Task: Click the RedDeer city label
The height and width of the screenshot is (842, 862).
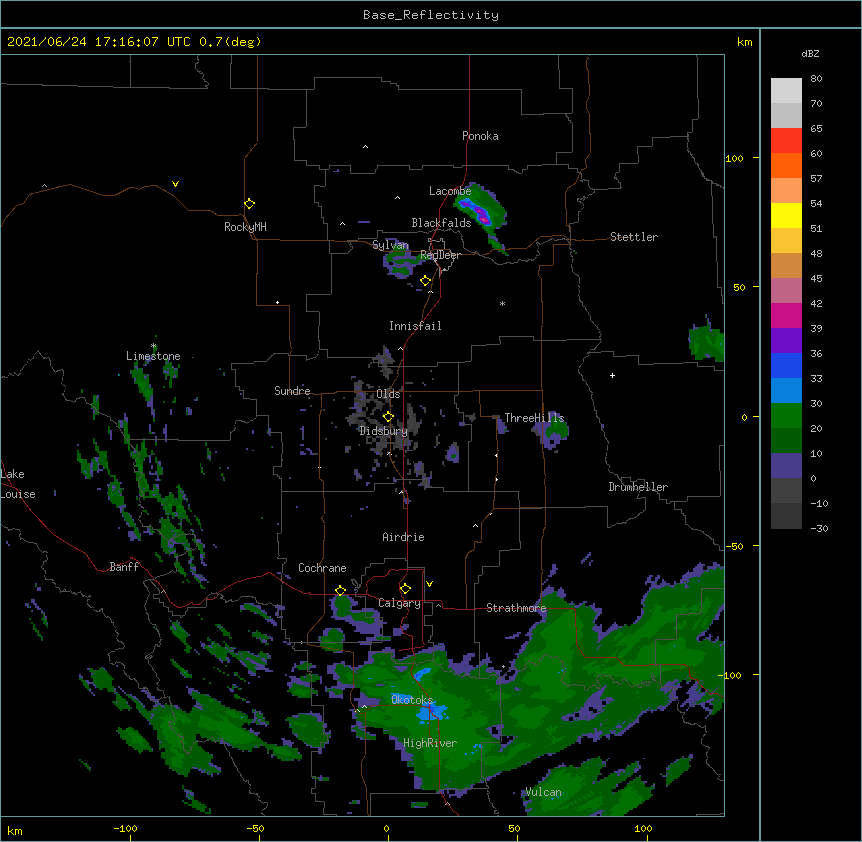Action: (440, 255)
